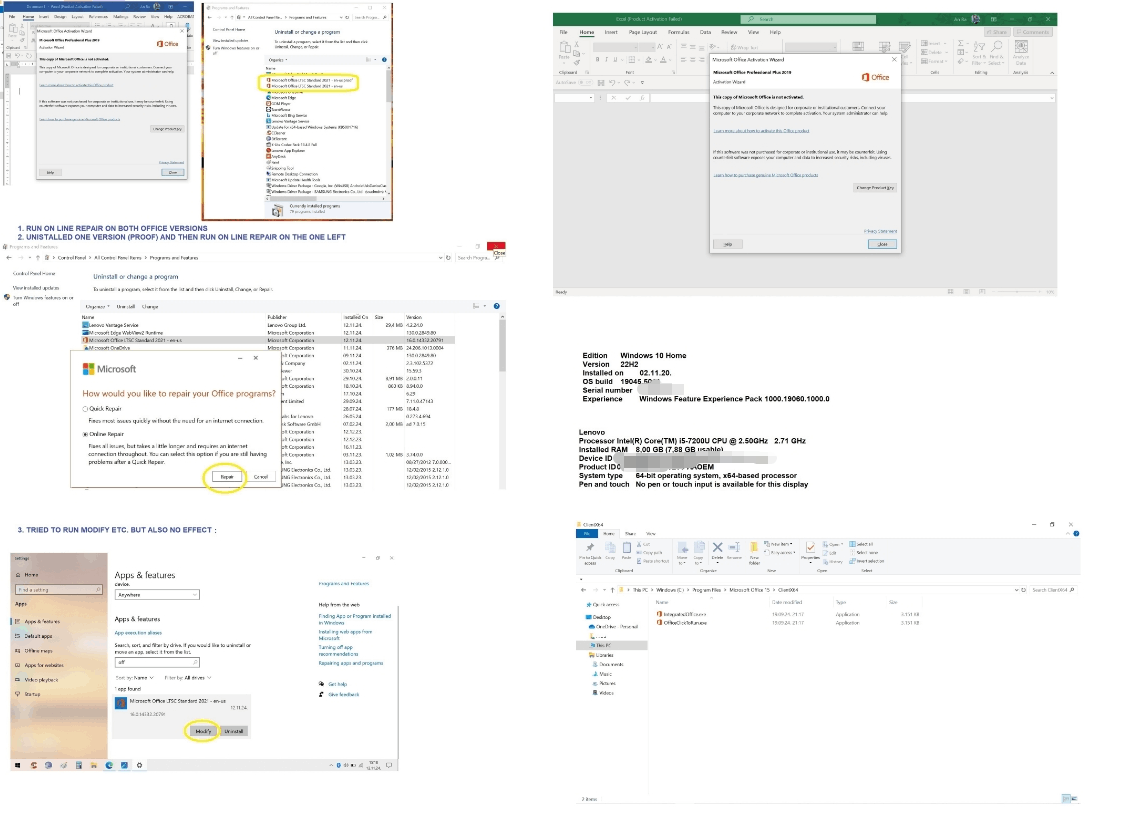The width and height of the screenshot is (1131, 828).
Task: Toggle Italic in Excel's Font group
Action: click(x=606, y=60)
